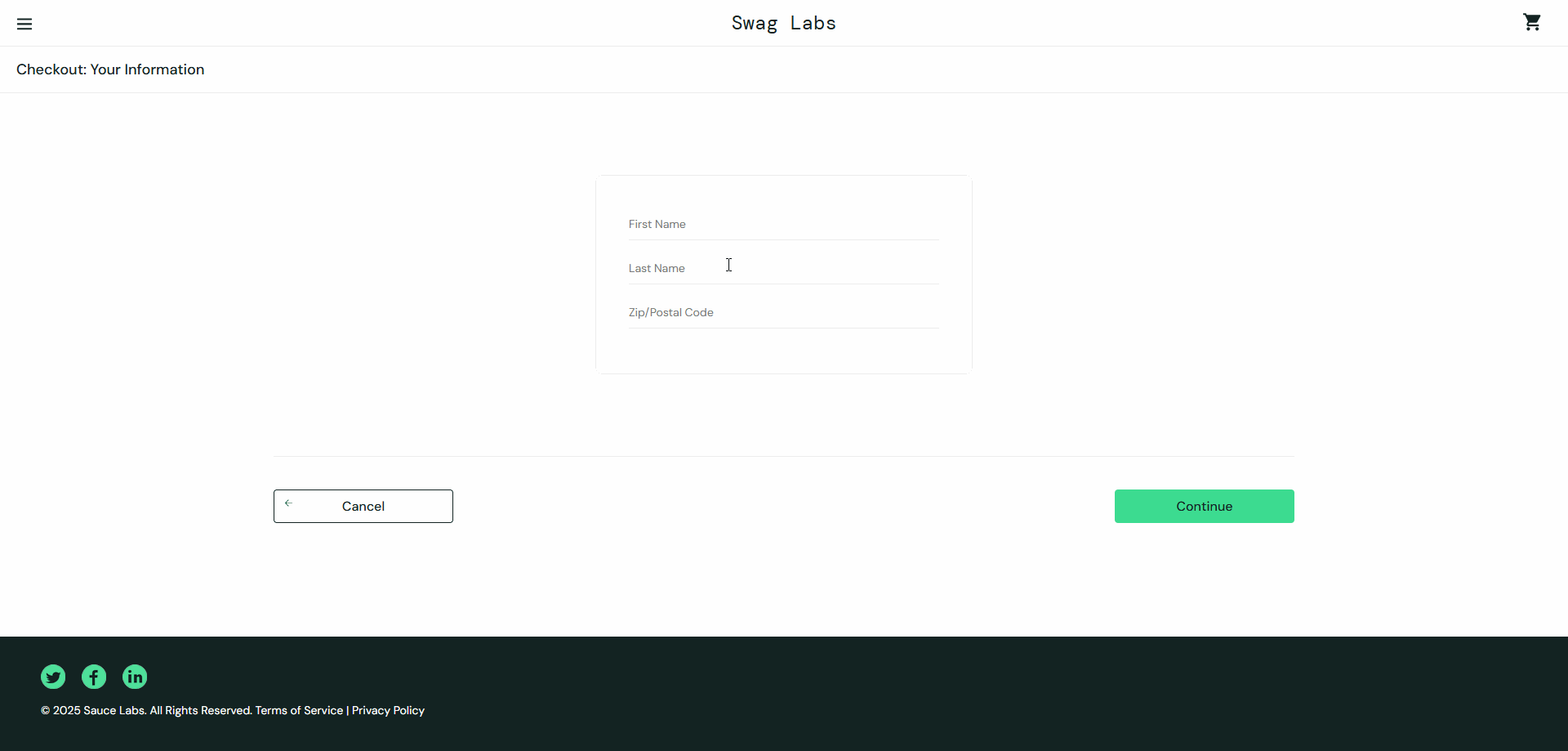Click the First Name placeholder label
The image size is (1568, 751).
click(x=657, y=224)
